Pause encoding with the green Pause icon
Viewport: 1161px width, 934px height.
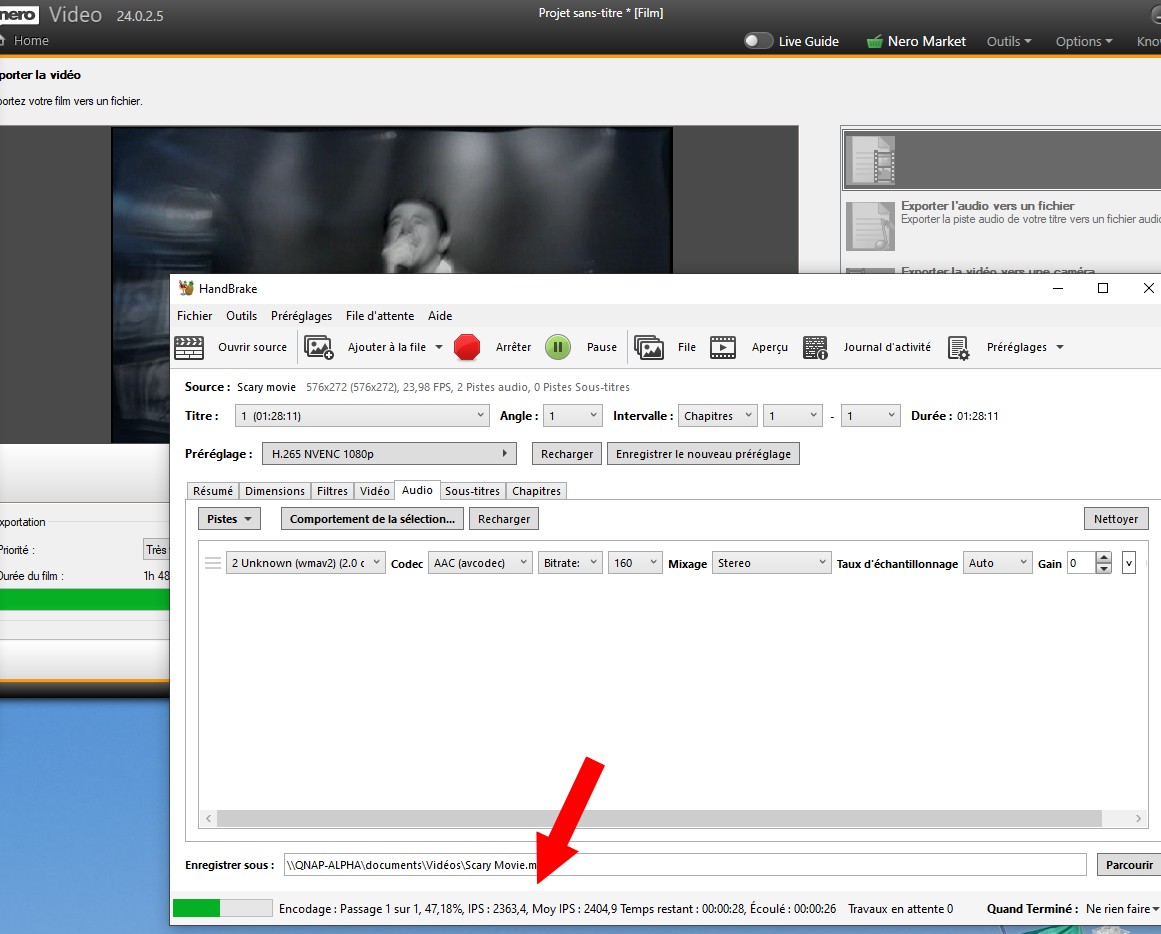point(558,347)
